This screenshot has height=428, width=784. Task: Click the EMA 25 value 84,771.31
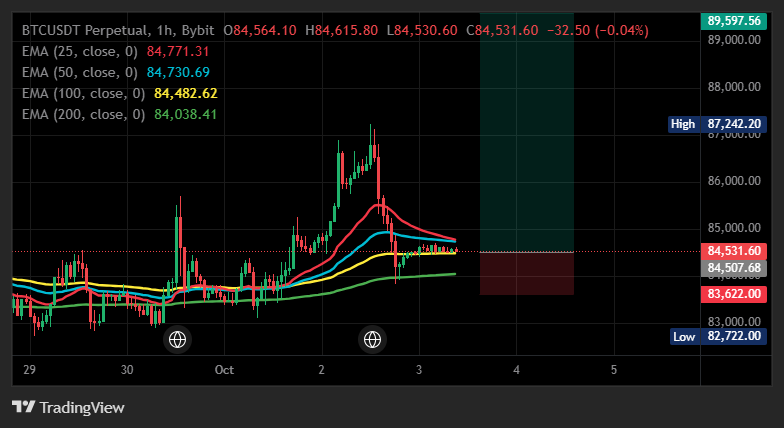click(x=178, y=52)
